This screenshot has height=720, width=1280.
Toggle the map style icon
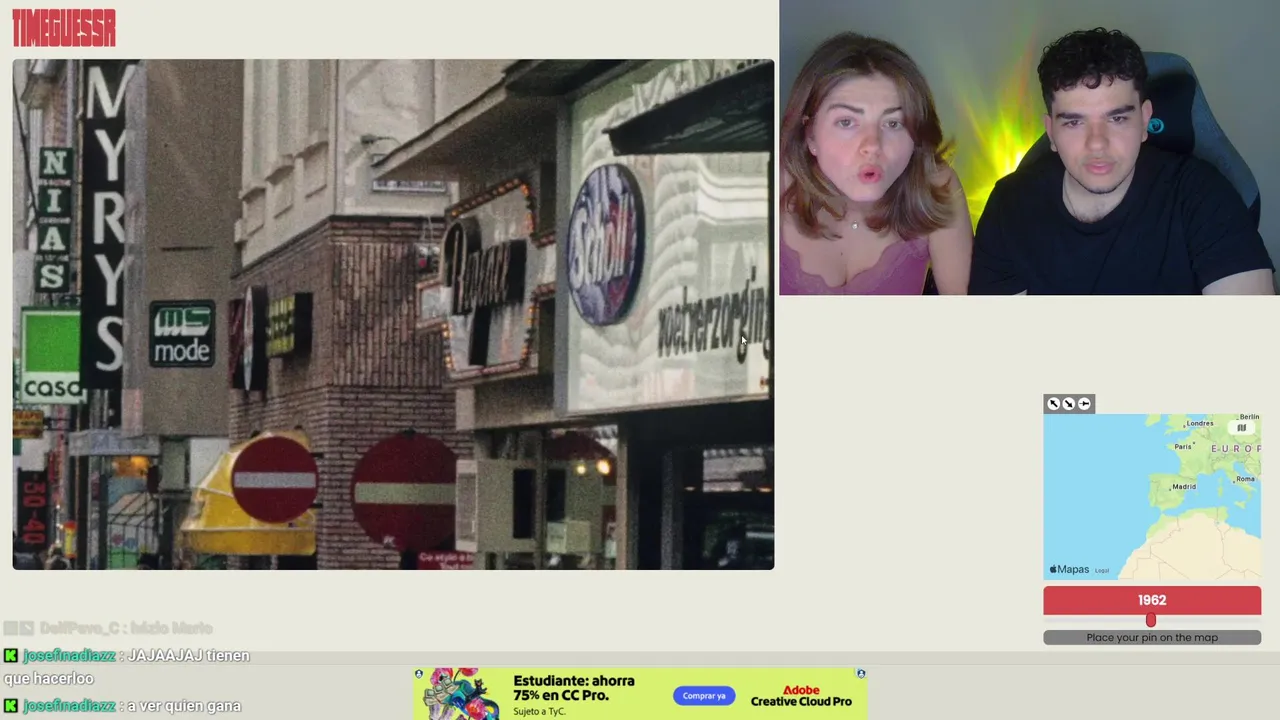(1241, 428)
